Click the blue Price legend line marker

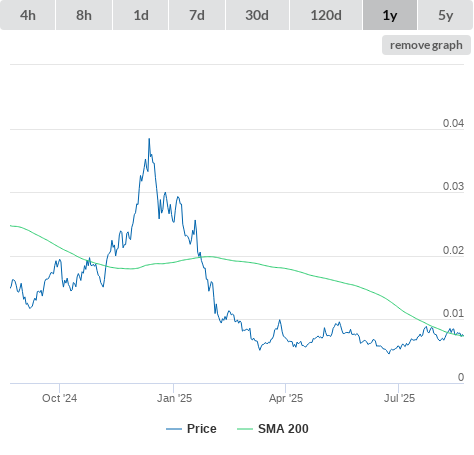pyautogui.click(x=174, y=429)
